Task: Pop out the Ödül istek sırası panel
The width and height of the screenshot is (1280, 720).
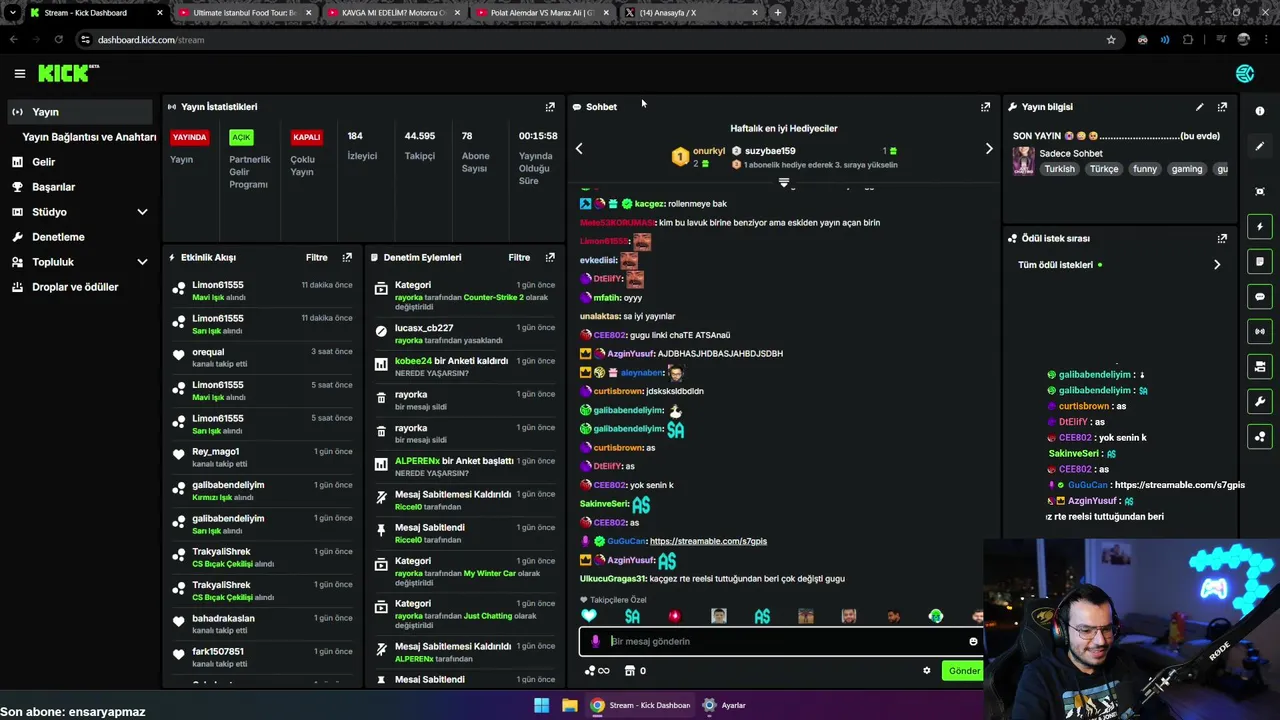Action: 1222,239
